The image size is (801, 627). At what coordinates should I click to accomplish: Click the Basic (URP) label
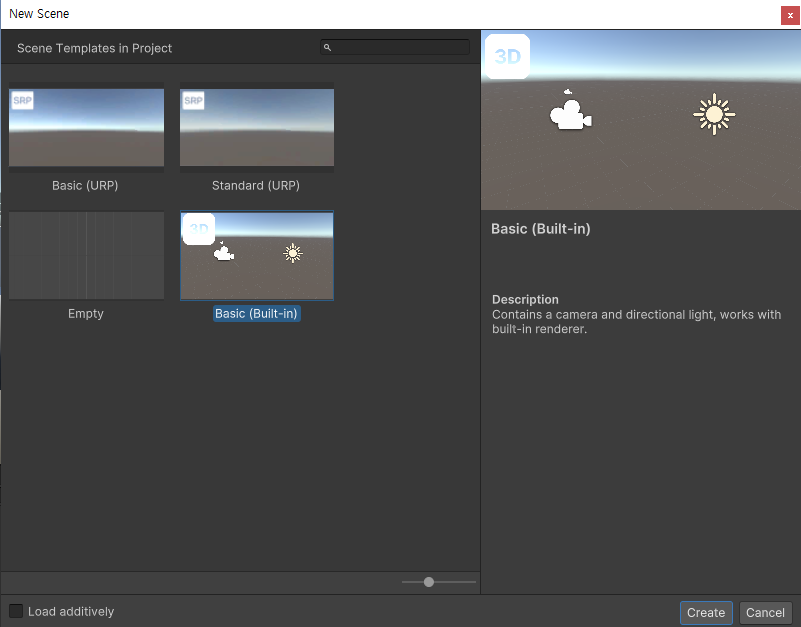click(x=85, y=185)
